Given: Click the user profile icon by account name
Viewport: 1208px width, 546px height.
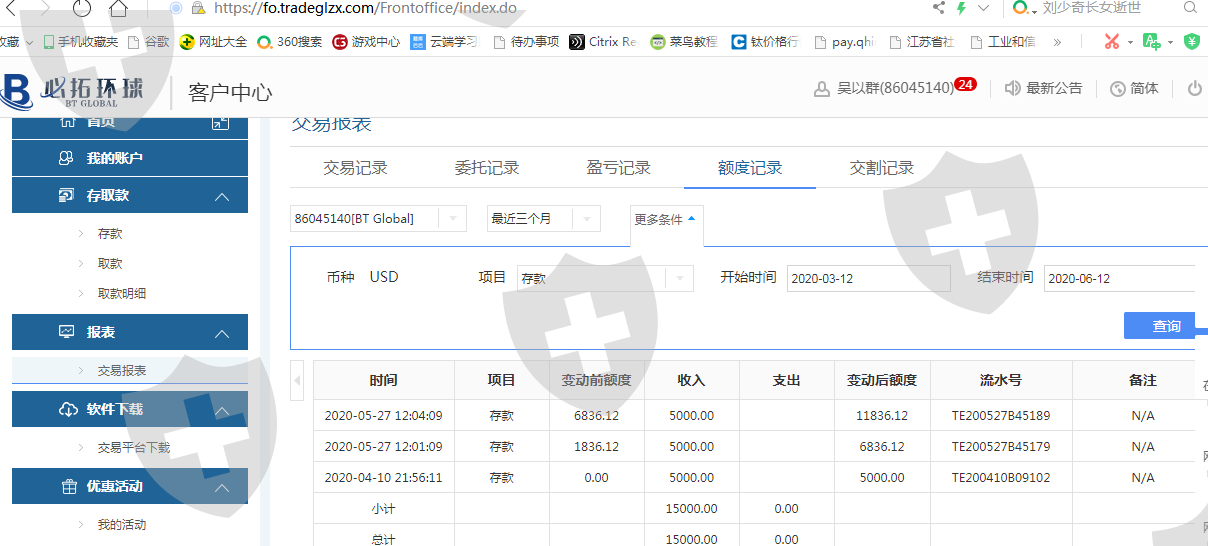Looking at the screenshot, I should 822,88.
